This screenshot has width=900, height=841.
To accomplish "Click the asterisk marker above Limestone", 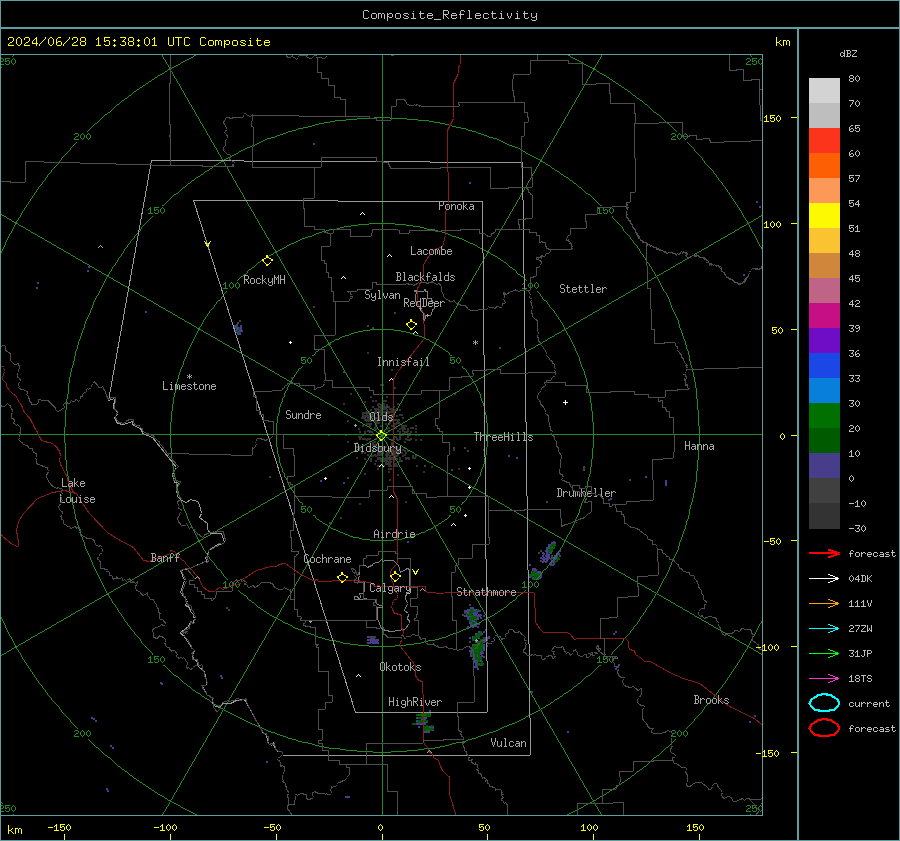I will click(189, 377).
